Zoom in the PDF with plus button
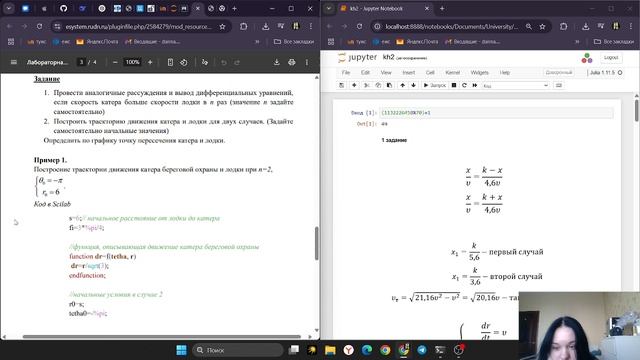 tap(150, 62)
